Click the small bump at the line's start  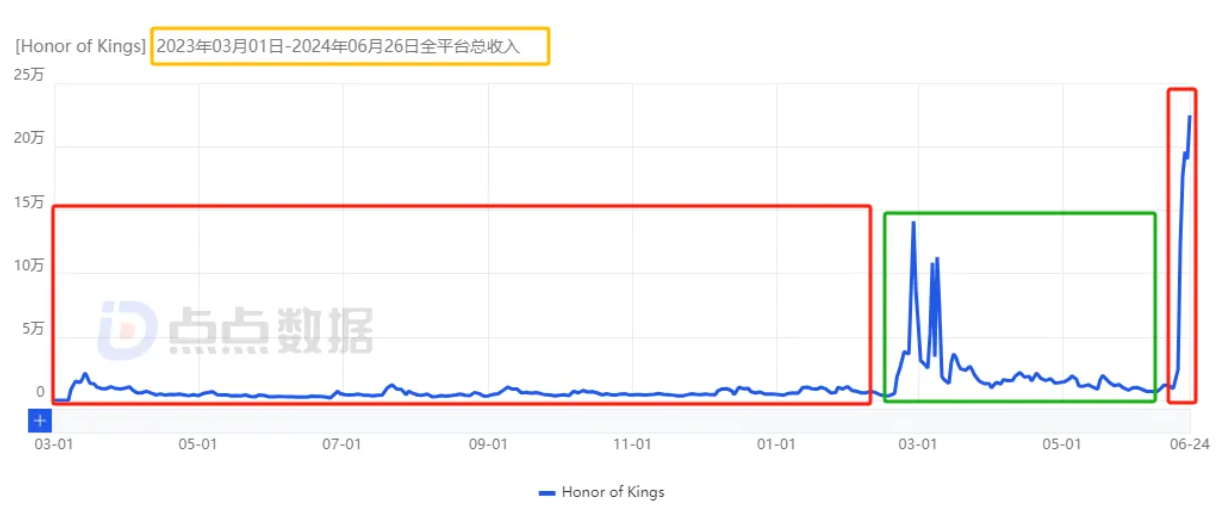85,375
